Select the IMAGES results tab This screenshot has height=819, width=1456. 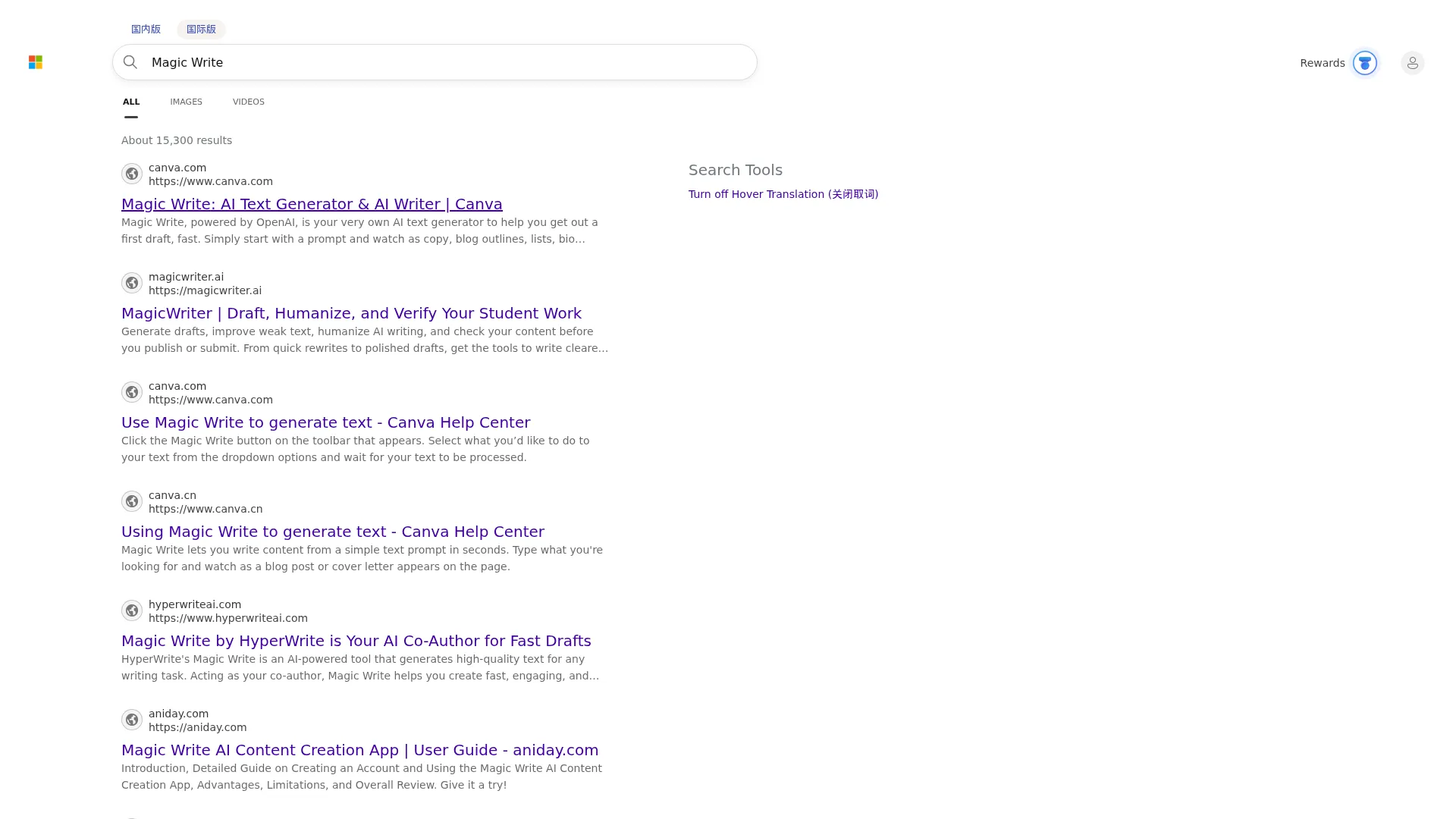(186, 102)
